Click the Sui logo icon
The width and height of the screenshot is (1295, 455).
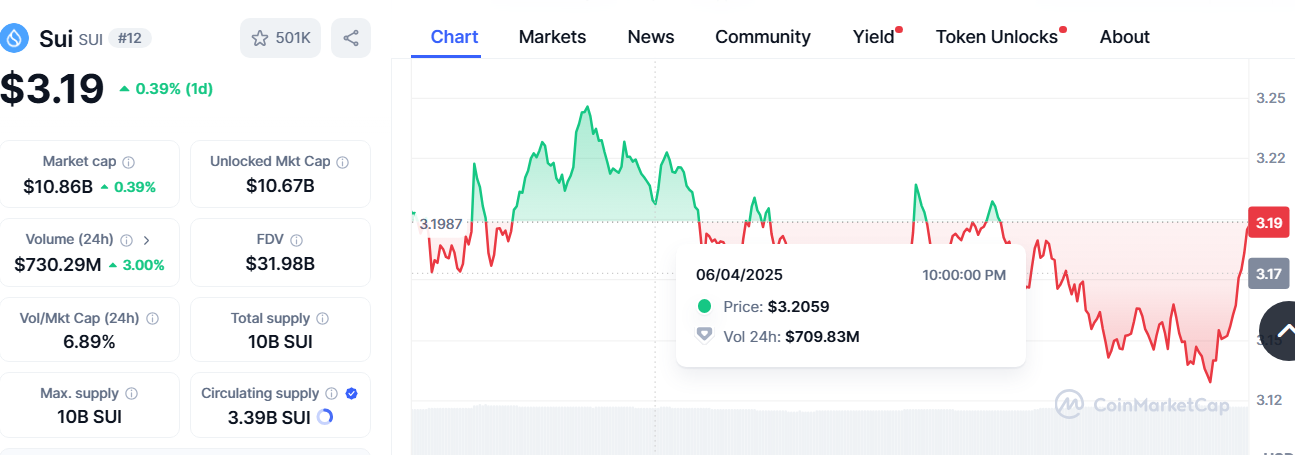pos(15,38)
